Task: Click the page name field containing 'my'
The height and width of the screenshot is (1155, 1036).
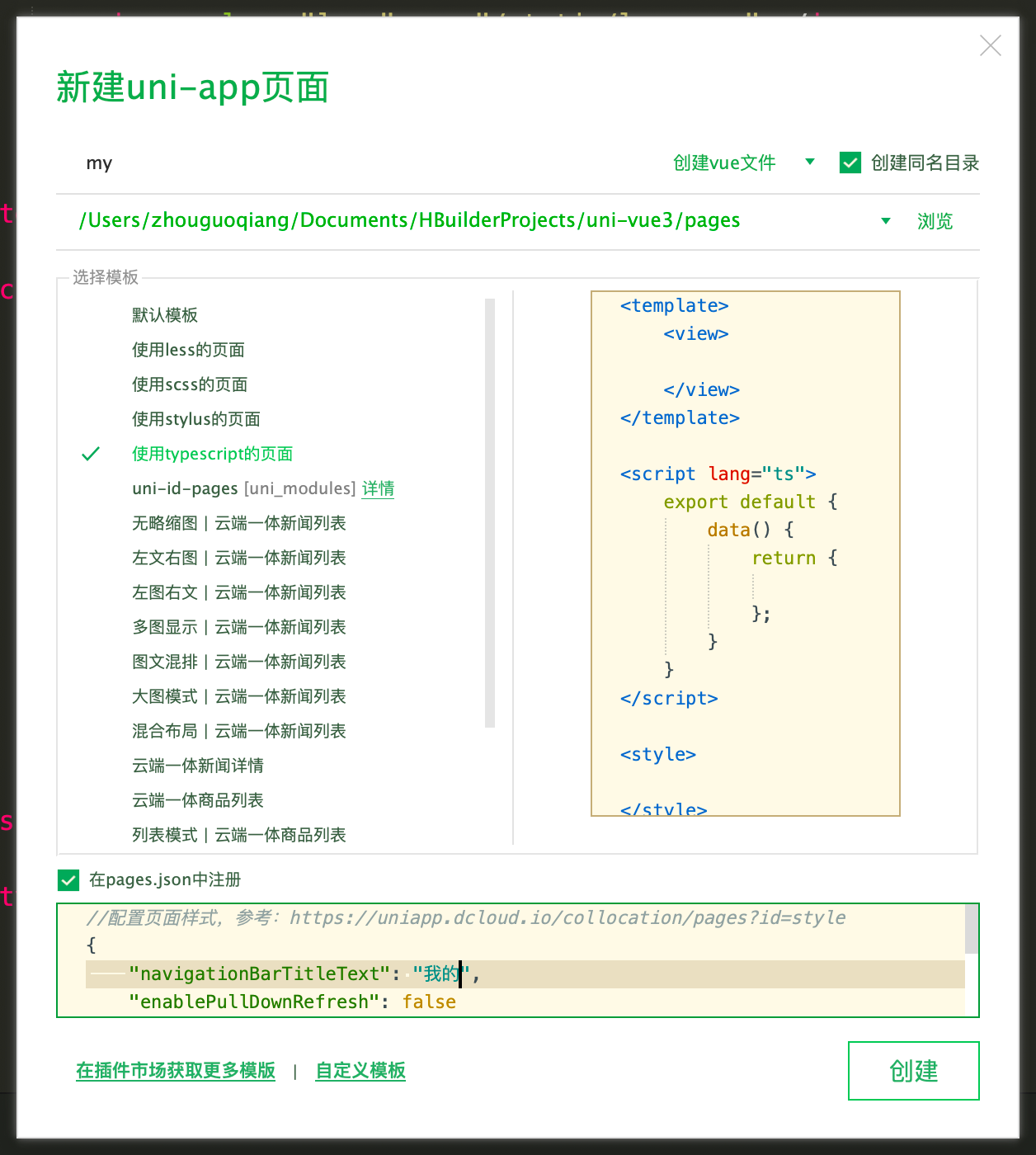Action: click(x=355, y=163)
